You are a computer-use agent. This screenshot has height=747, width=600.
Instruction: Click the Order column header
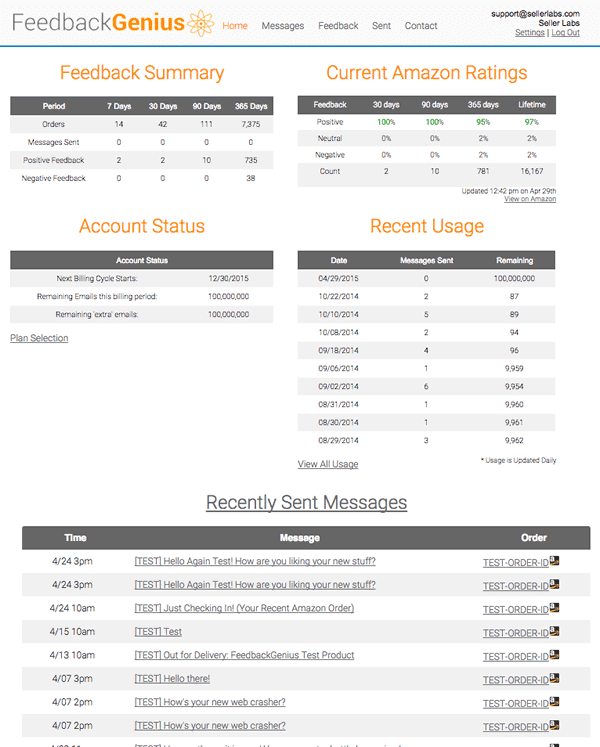[533, 537]
